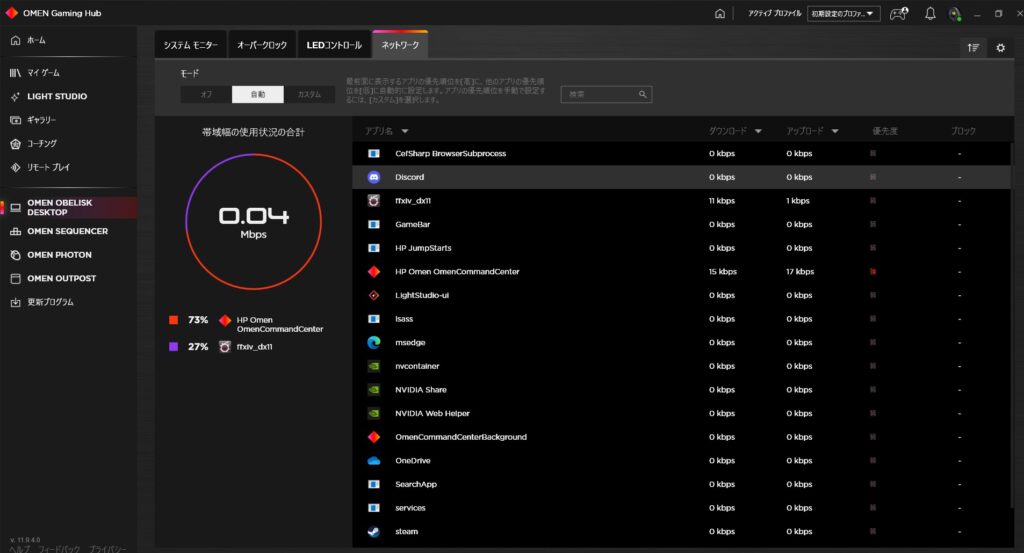Open the notifications bell
The height and width of the screenshot is (553, 1024).
click(x=930, y=14)
